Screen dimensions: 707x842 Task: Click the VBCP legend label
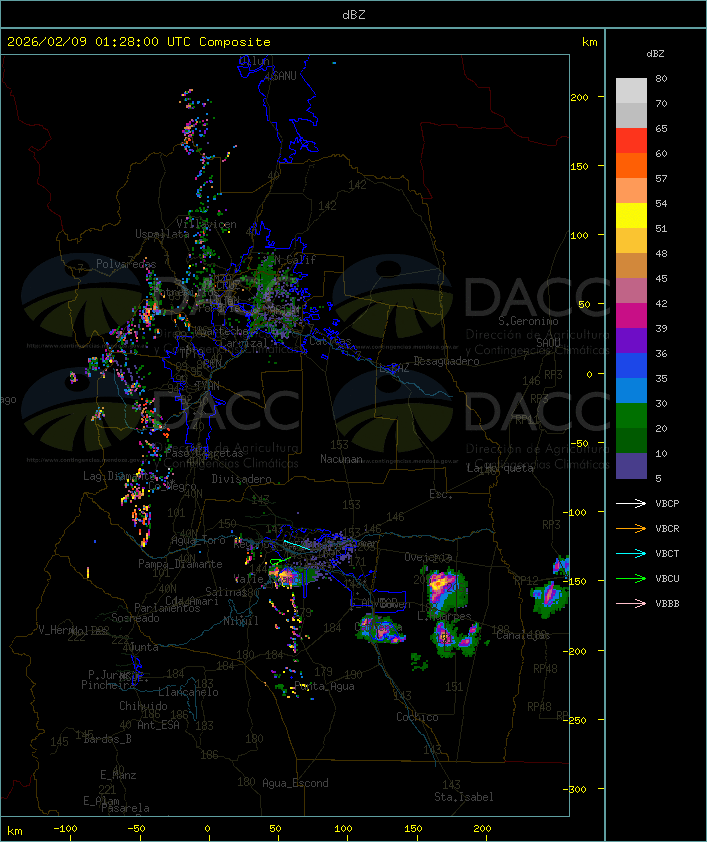coord(667,504)
